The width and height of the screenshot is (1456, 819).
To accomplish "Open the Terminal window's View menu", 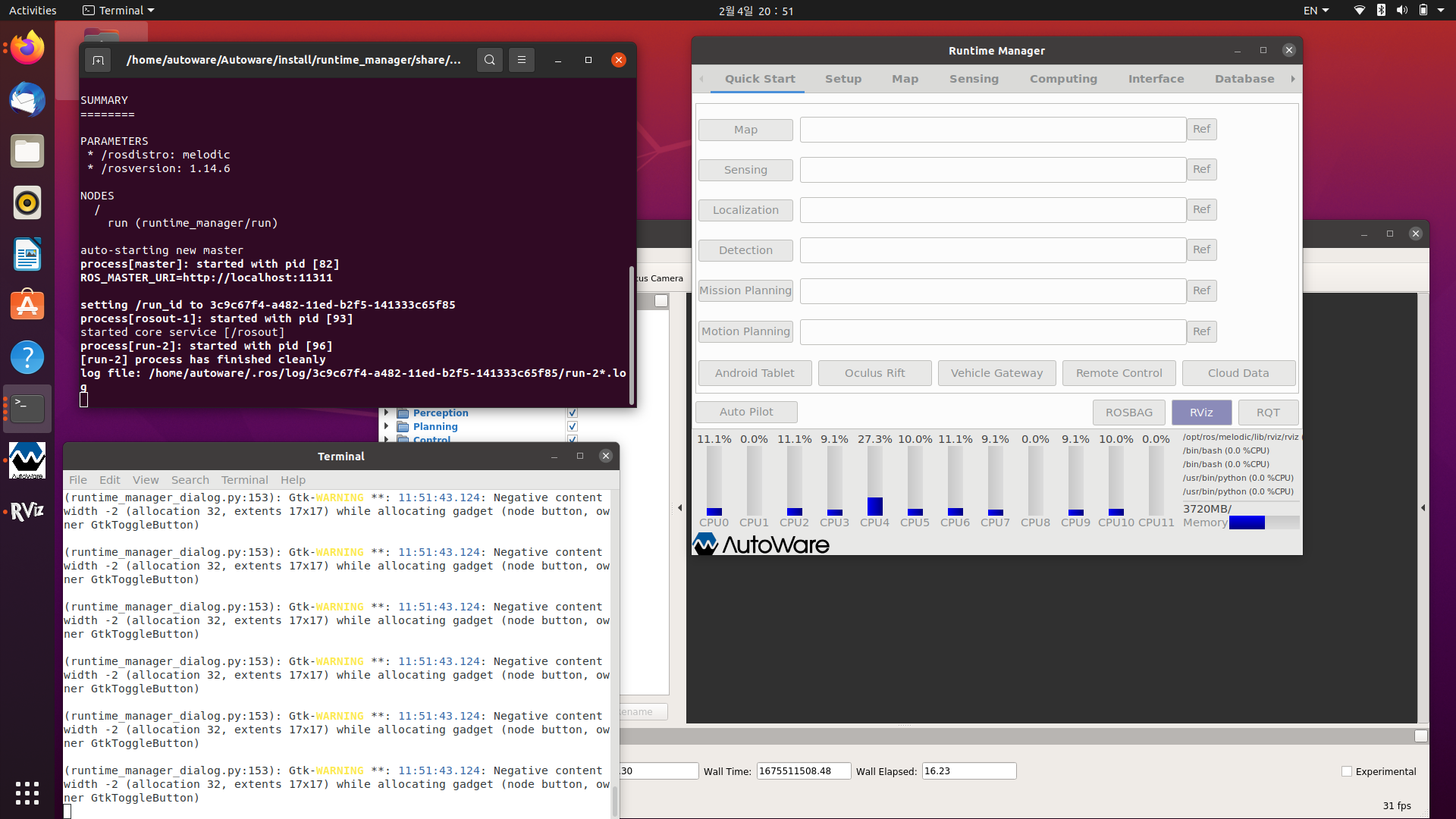I will [146, 480].
